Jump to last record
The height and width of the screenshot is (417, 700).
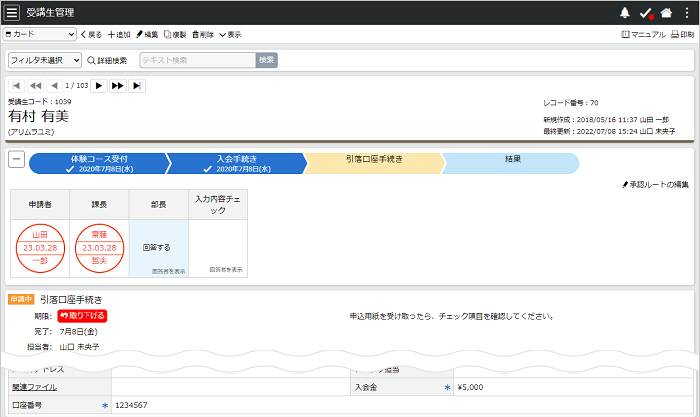click(137, 86)
